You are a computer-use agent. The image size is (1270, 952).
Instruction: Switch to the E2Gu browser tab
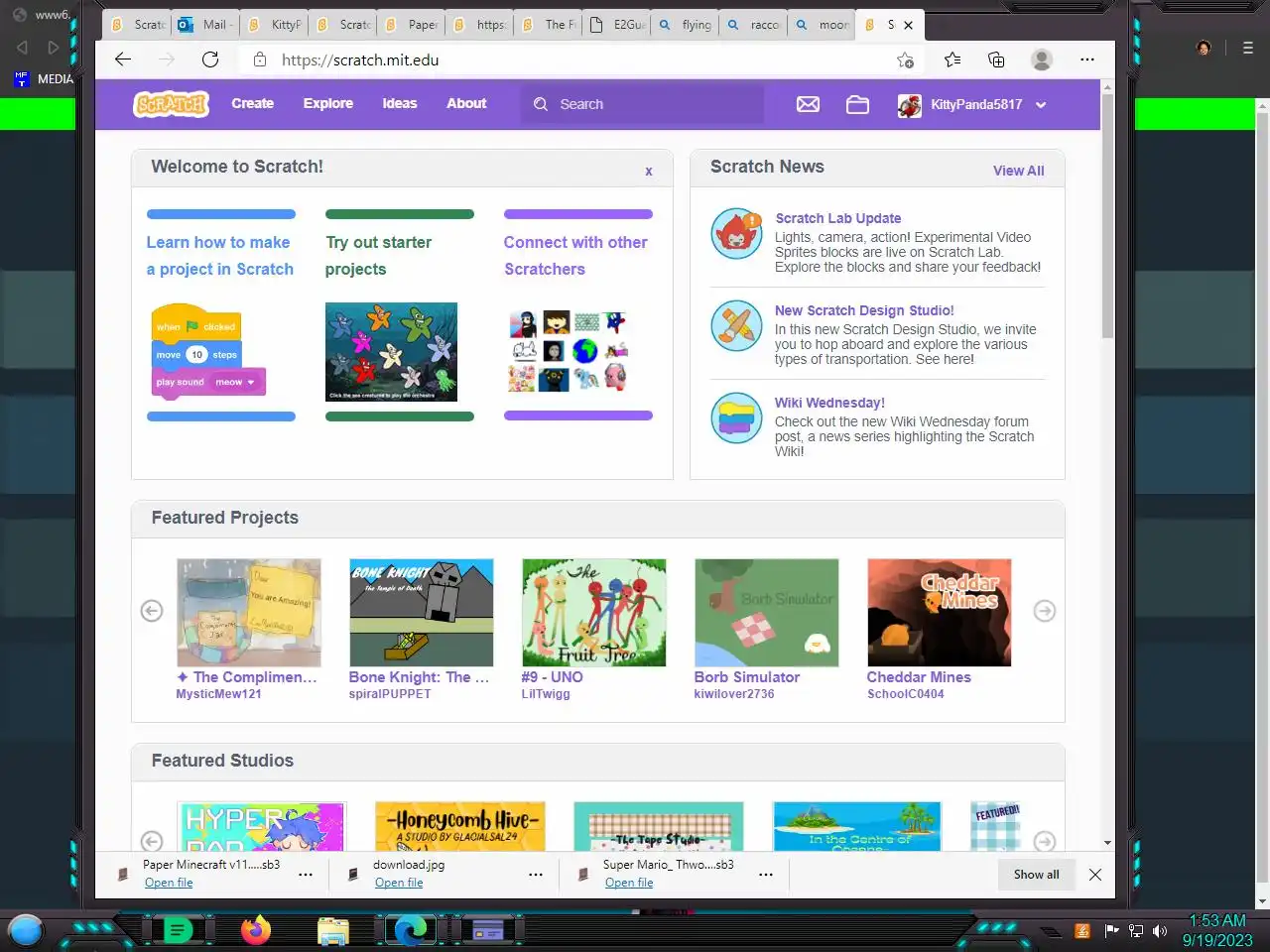[x=617, y=25]
